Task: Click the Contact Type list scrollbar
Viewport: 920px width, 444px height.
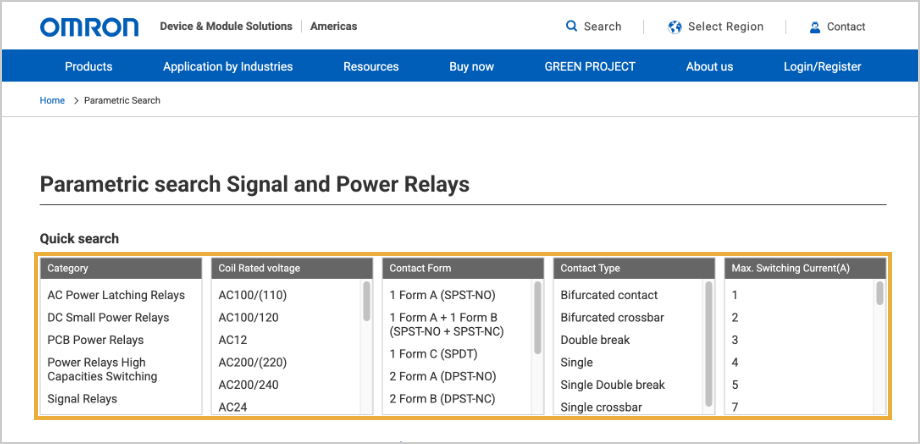Action: pyautogui.click(x=710, y=300)
